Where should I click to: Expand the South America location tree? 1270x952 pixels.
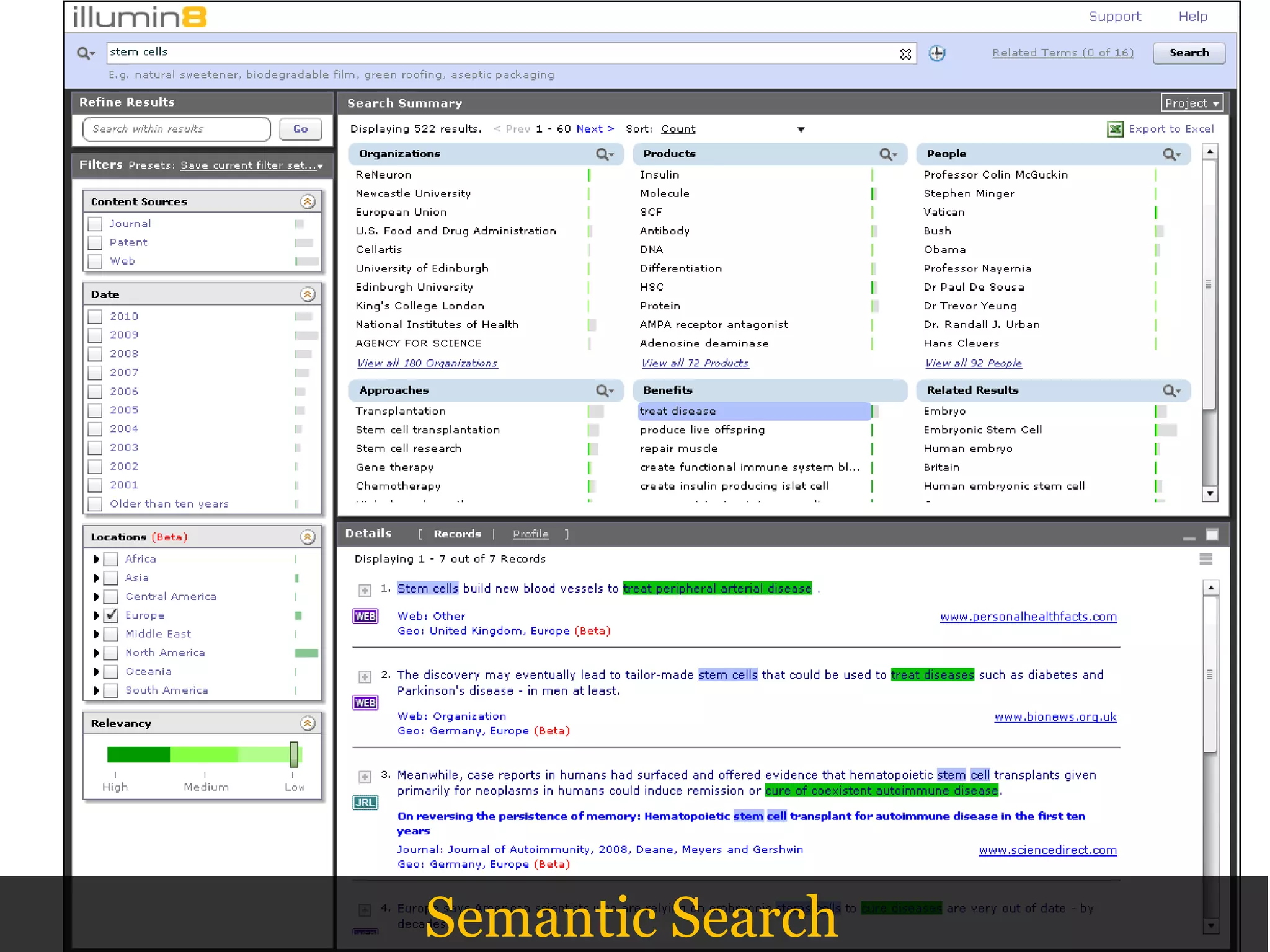click(x=96, y=690)
